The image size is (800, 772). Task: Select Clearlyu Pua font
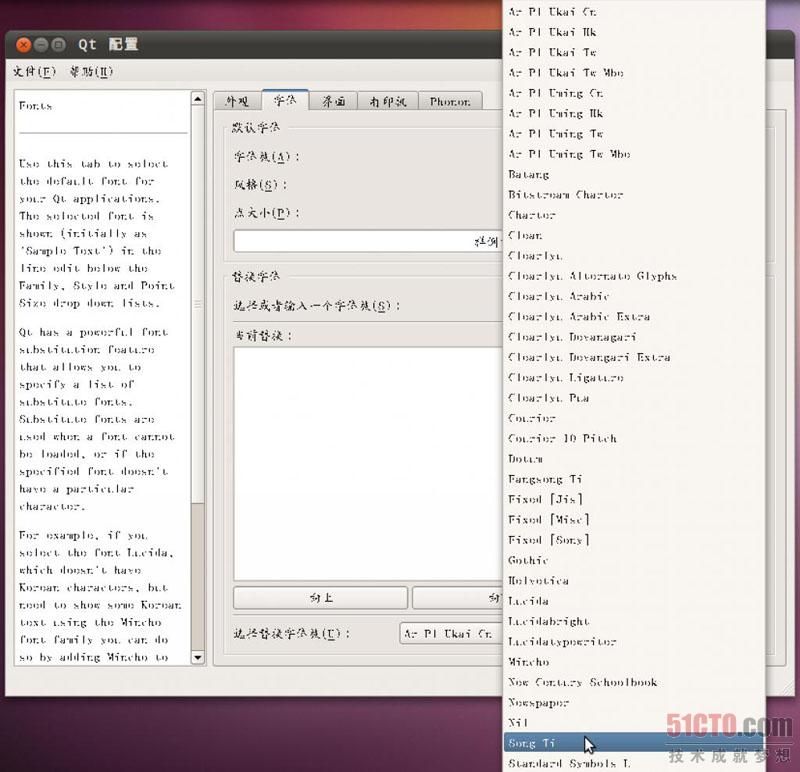(x=634, y=397)
